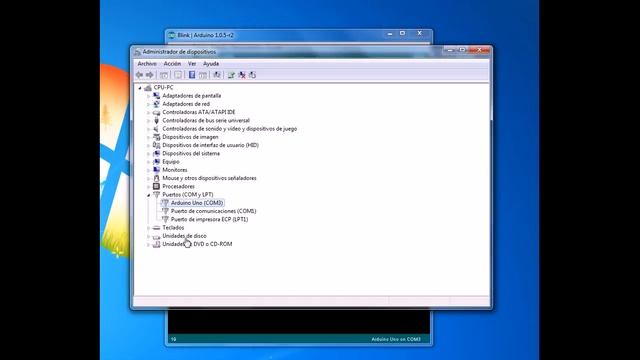Select Puerto de impresora ECP (LPT1) label
Screen dimensions: 640x360
click(209, 219)
